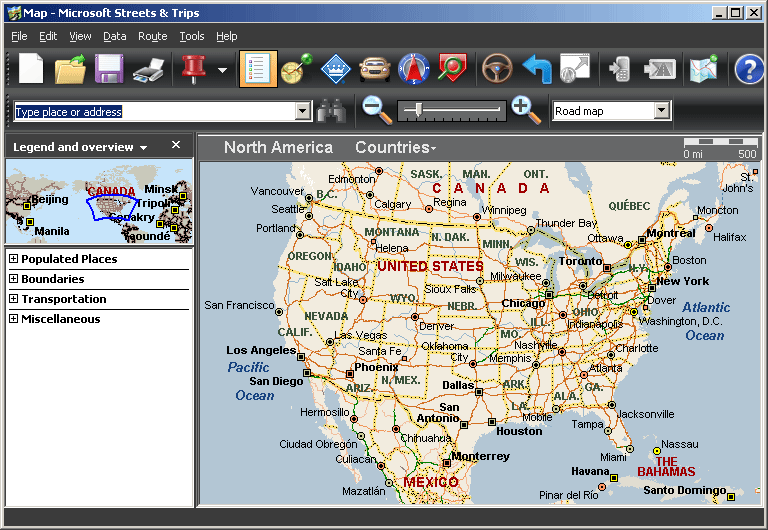Click the Seattle label on the map

pyautogui.click(x=288, y=209)
